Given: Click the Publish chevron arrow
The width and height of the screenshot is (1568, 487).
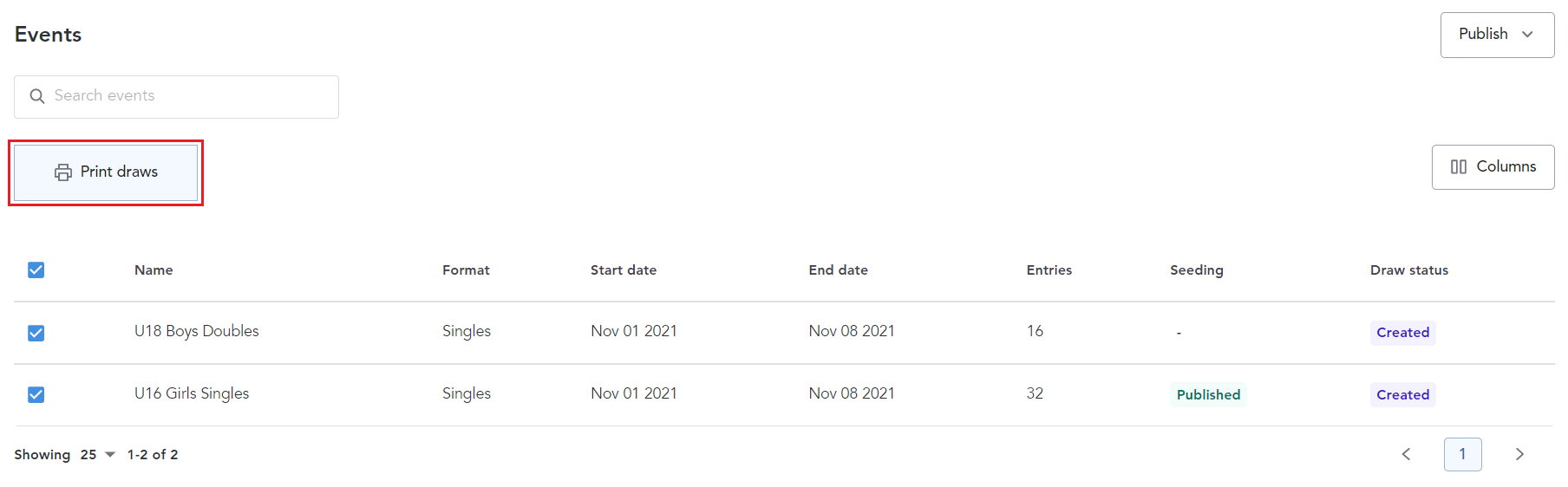Looking at the screenshot, I should pos(1527,35).
